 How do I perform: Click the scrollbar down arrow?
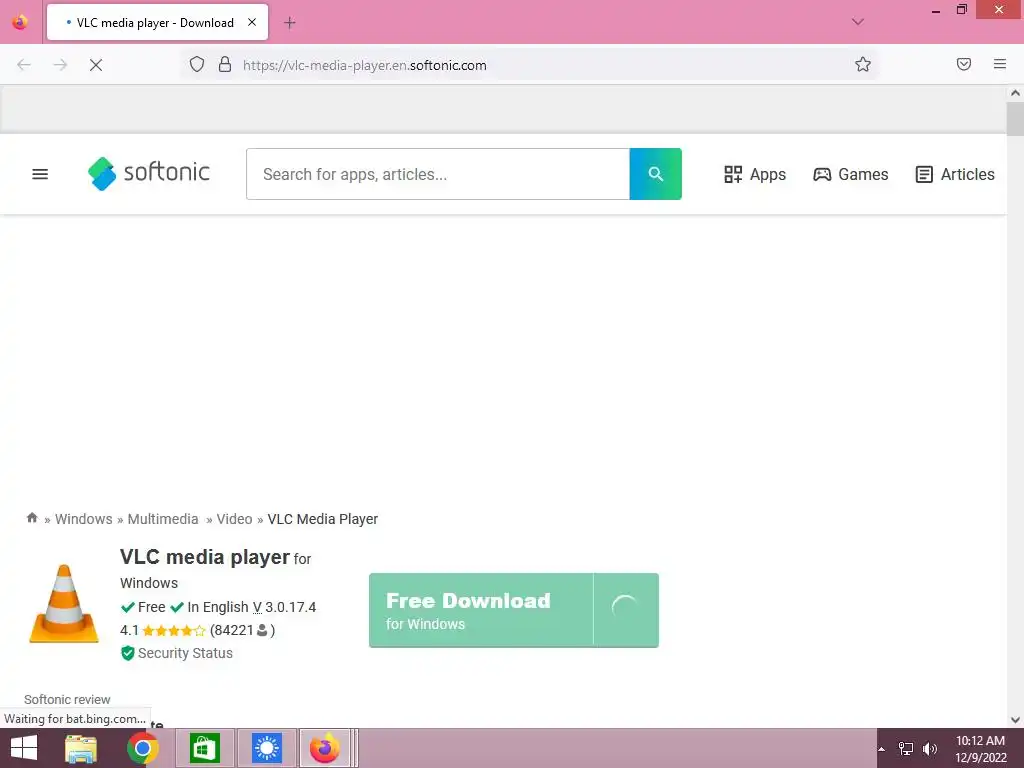[1015, 720]
